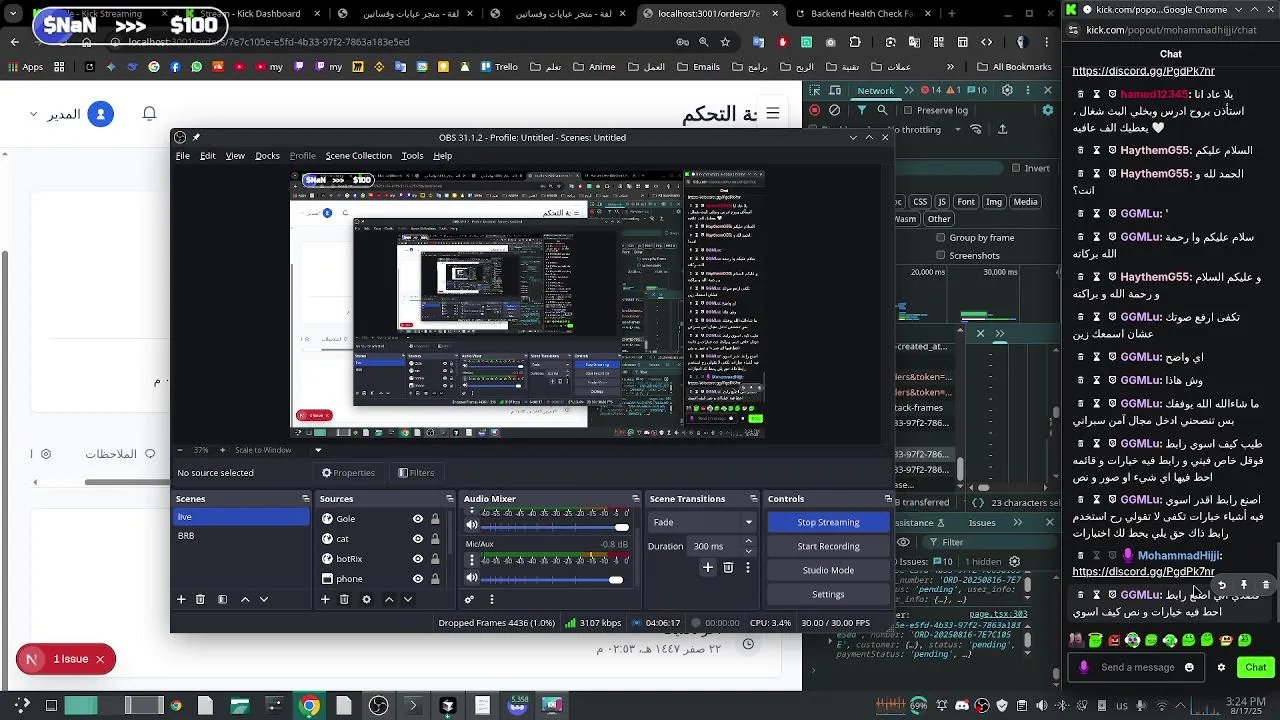Increase transition Duration stepper up arrow
Screen dimensions: 1280x720
coord(748,541)
